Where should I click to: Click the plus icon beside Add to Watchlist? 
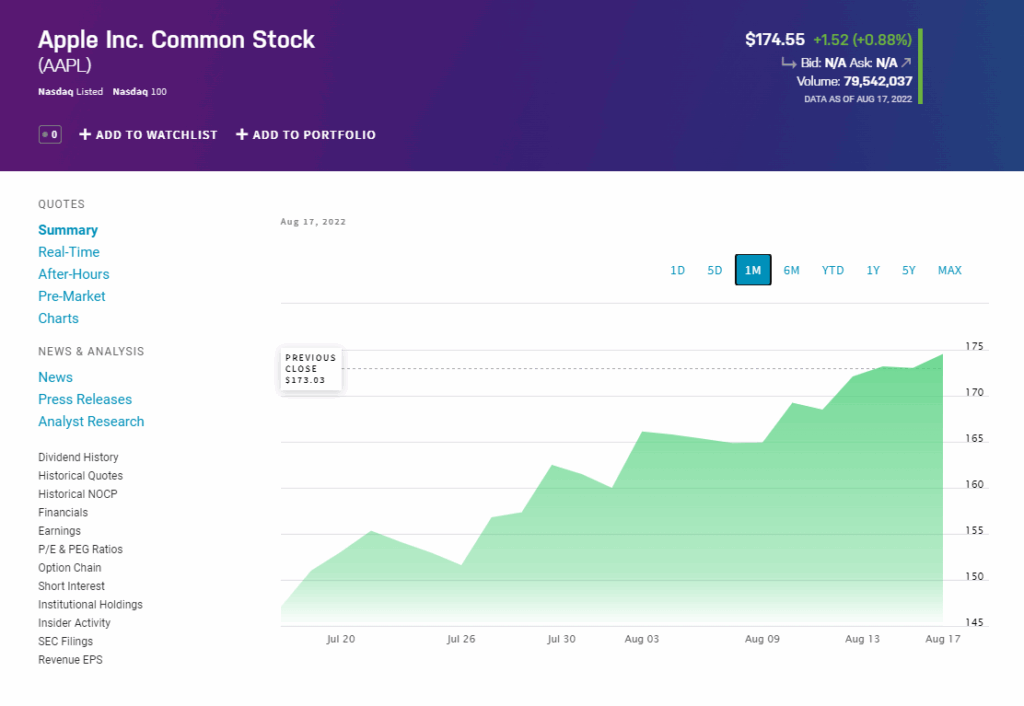coord(85,135)
